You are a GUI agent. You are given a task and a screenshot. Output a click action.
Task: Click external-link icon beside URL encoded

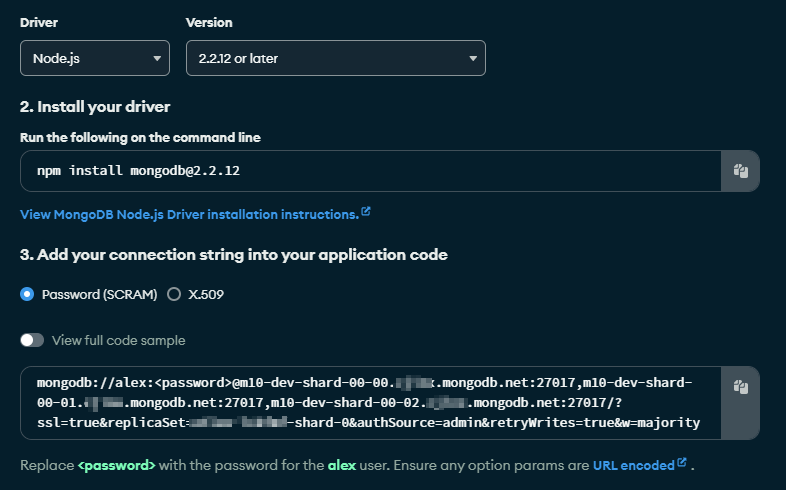click(682, 463)
